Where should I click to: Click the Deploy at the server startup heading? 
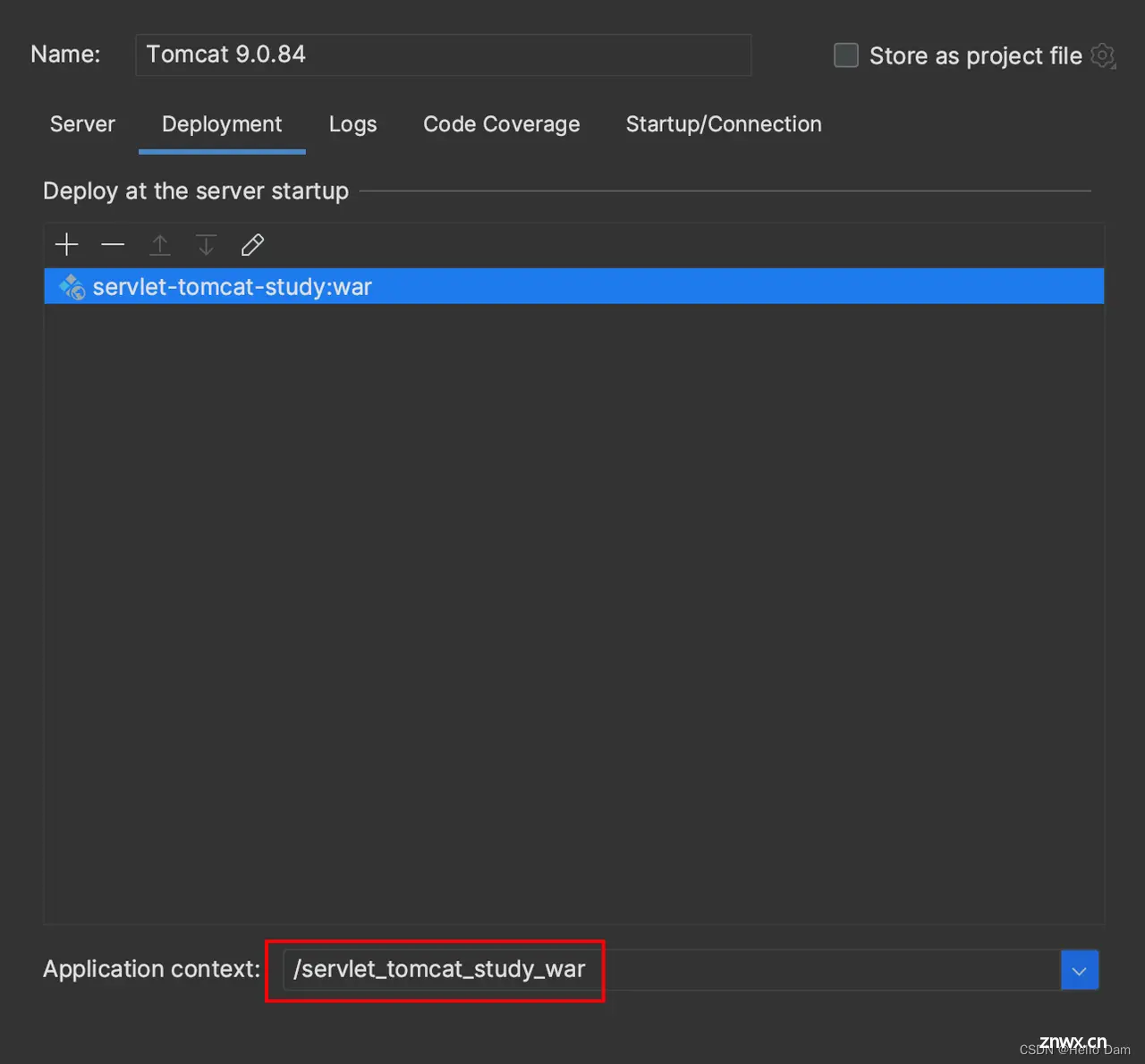pyautogui.click(x=196, y=191)
